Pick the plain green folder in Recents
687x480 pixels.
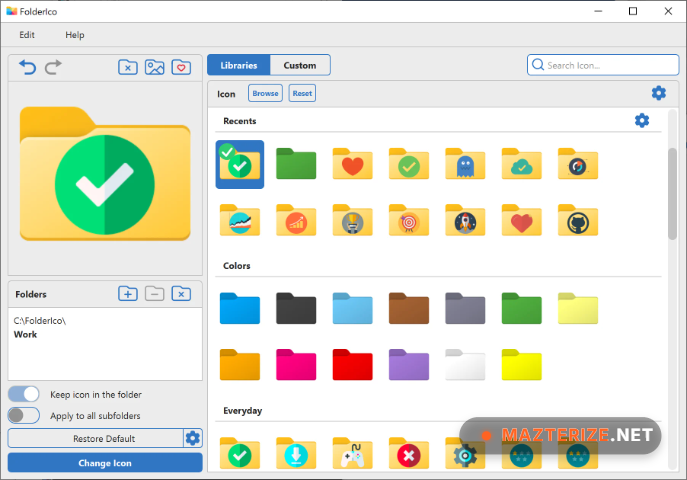coord(296,164)
